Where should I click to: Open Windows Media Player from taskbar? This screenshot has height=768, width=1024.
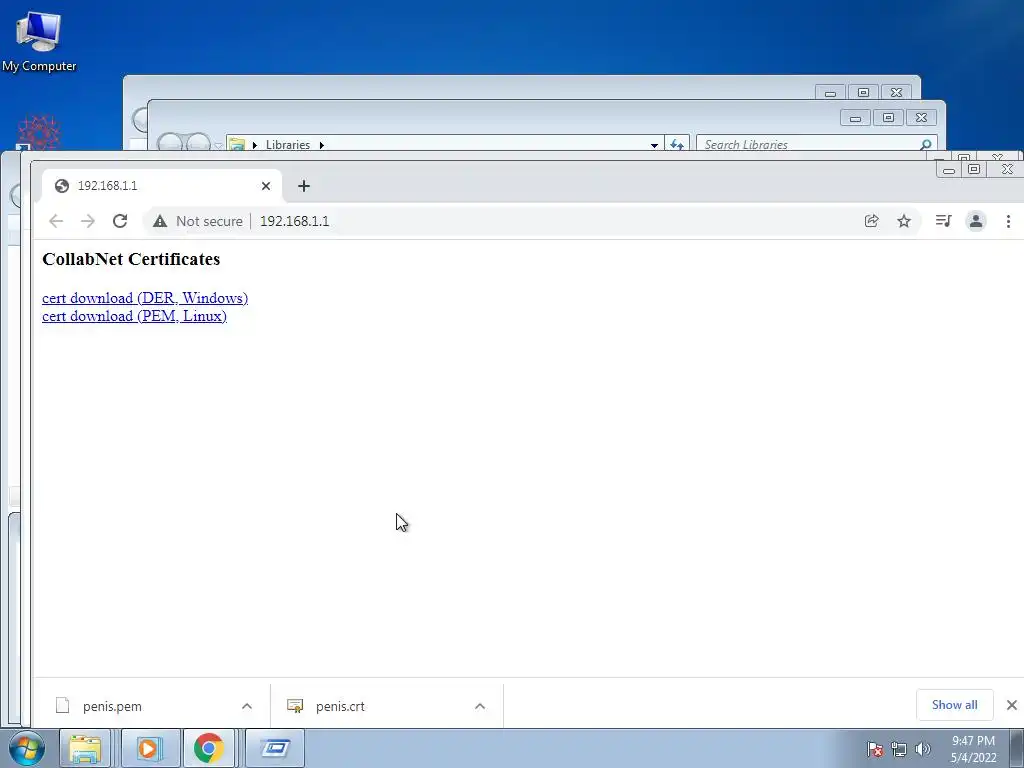click(150, 748)
